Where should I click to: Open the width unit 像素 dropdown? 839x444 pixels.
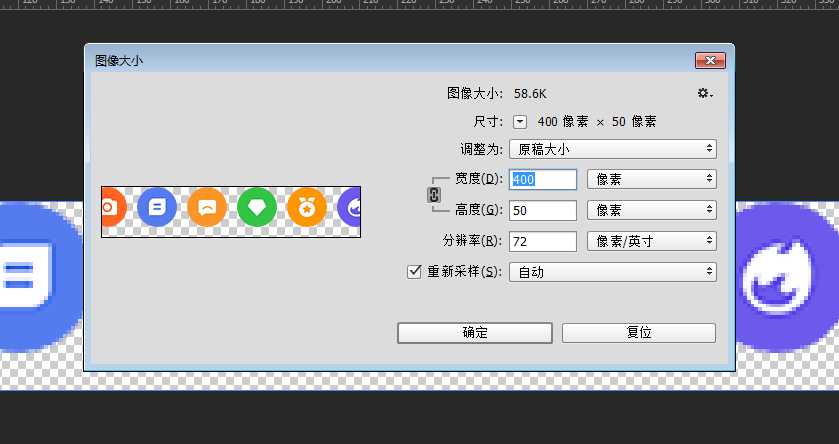[652, 179]
